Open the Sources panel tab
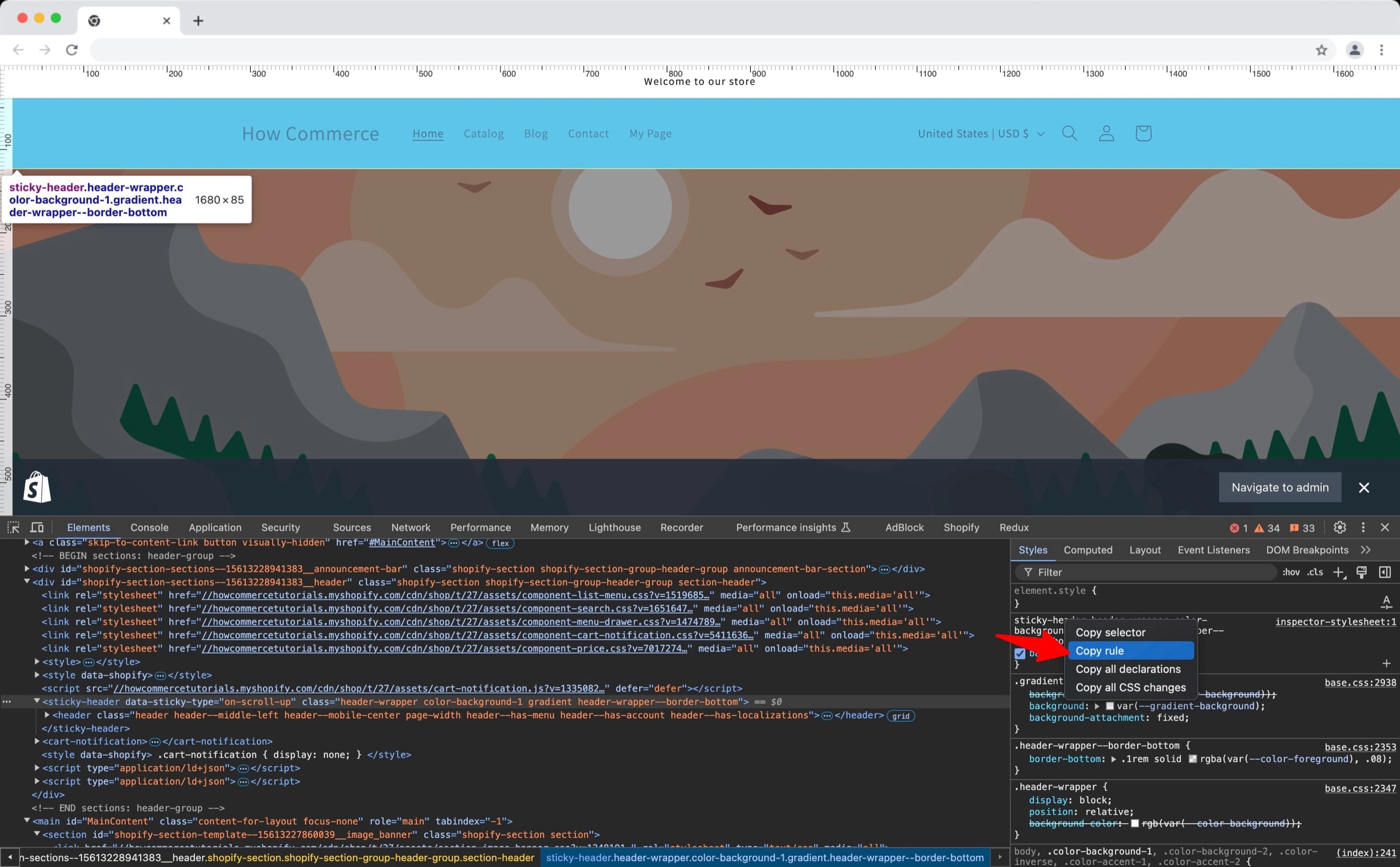Image resolution: width=1400 pixels, height=867 pixels. (351, 527)
